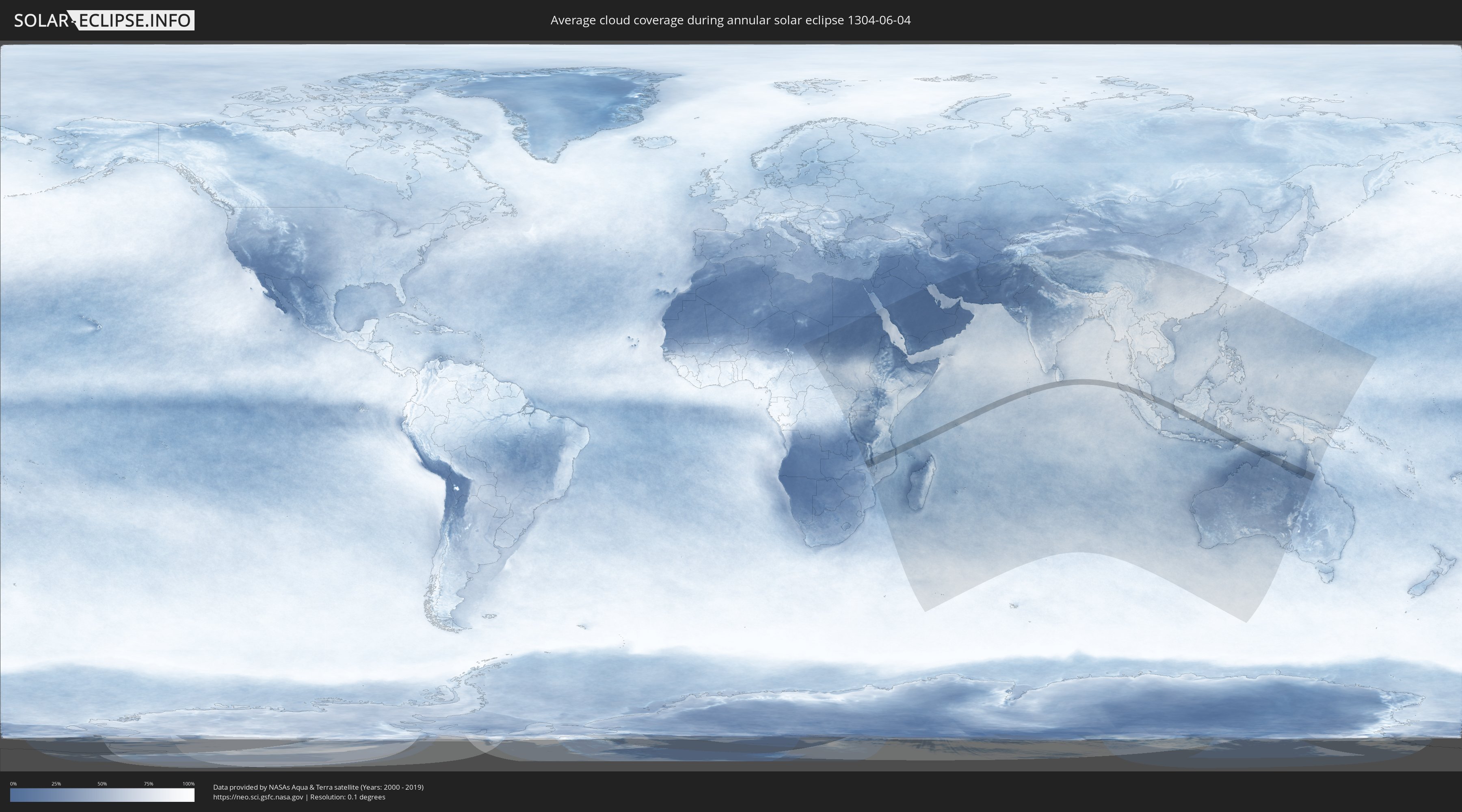Click the Arabian Peninsula on the map
1462x812 pixels.
coord(925,318)
